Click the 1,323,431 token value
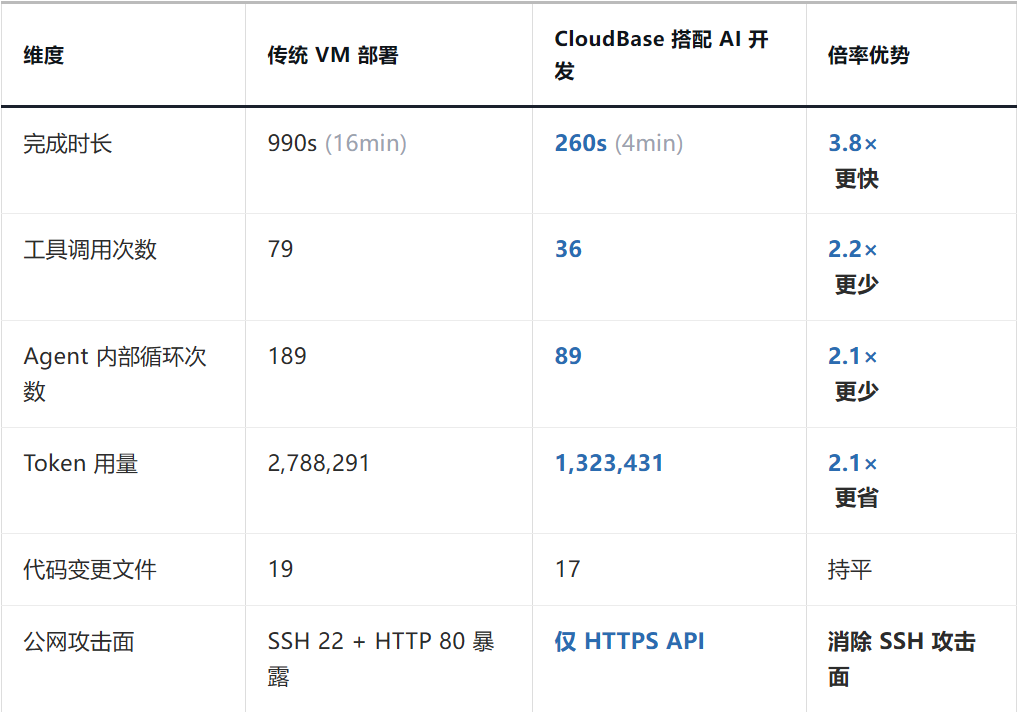 [609, 463]
